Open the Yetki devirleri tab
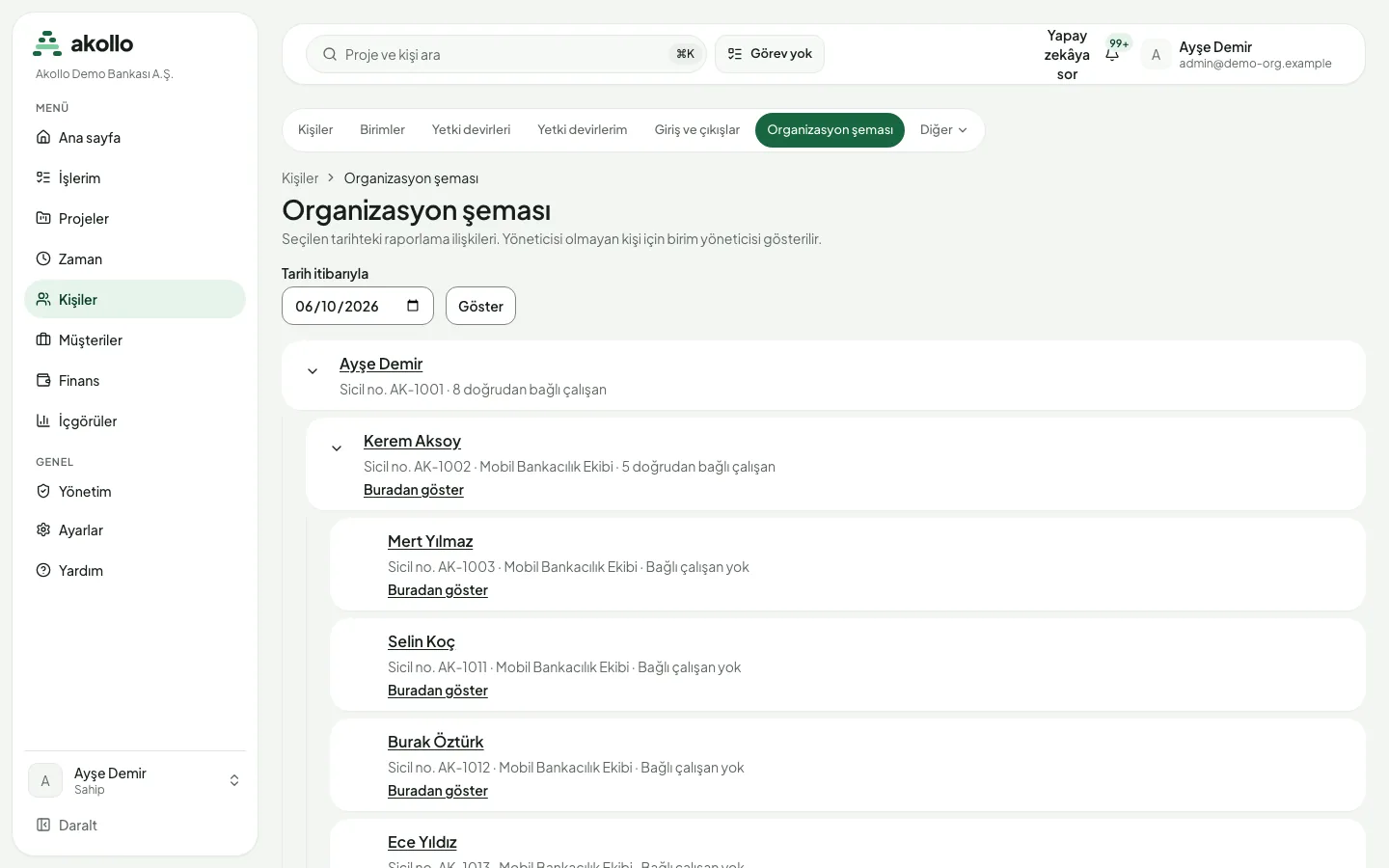The width and height of the screenshot is (1389, 868). (x=471, y=129)
